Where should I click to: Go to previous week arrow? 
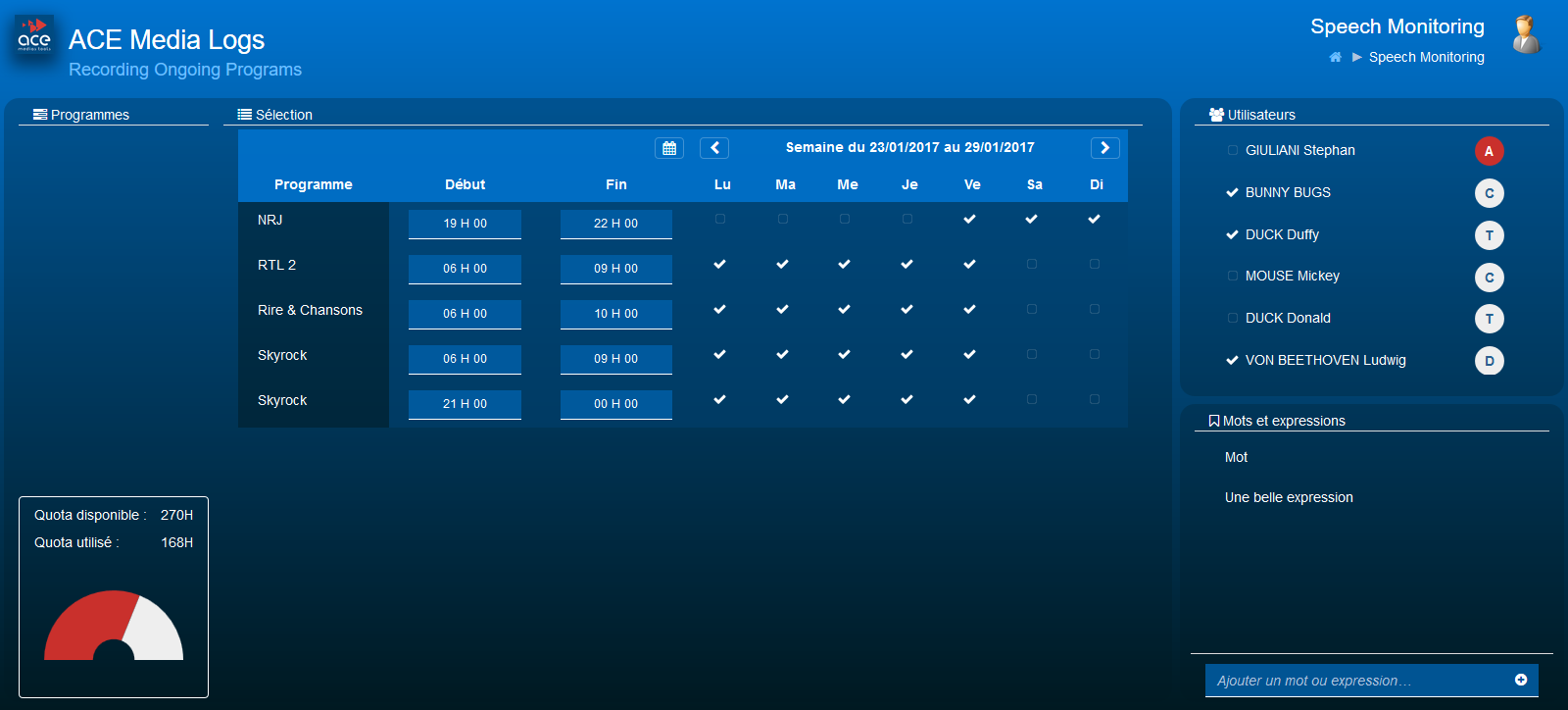coord(714,148)
